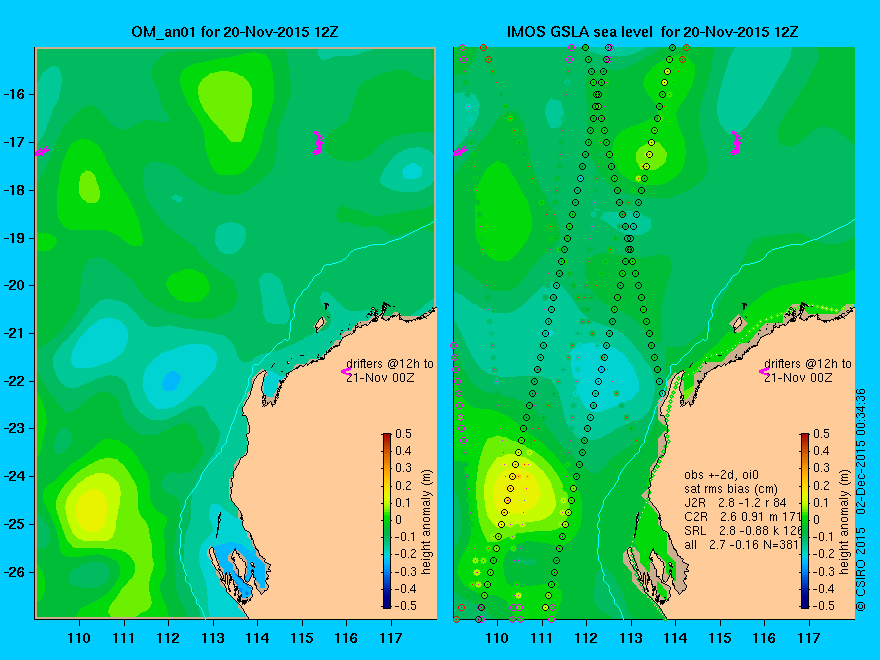Click the -21 latitude axis label
The image size is (880, 660).
(15, 333)
